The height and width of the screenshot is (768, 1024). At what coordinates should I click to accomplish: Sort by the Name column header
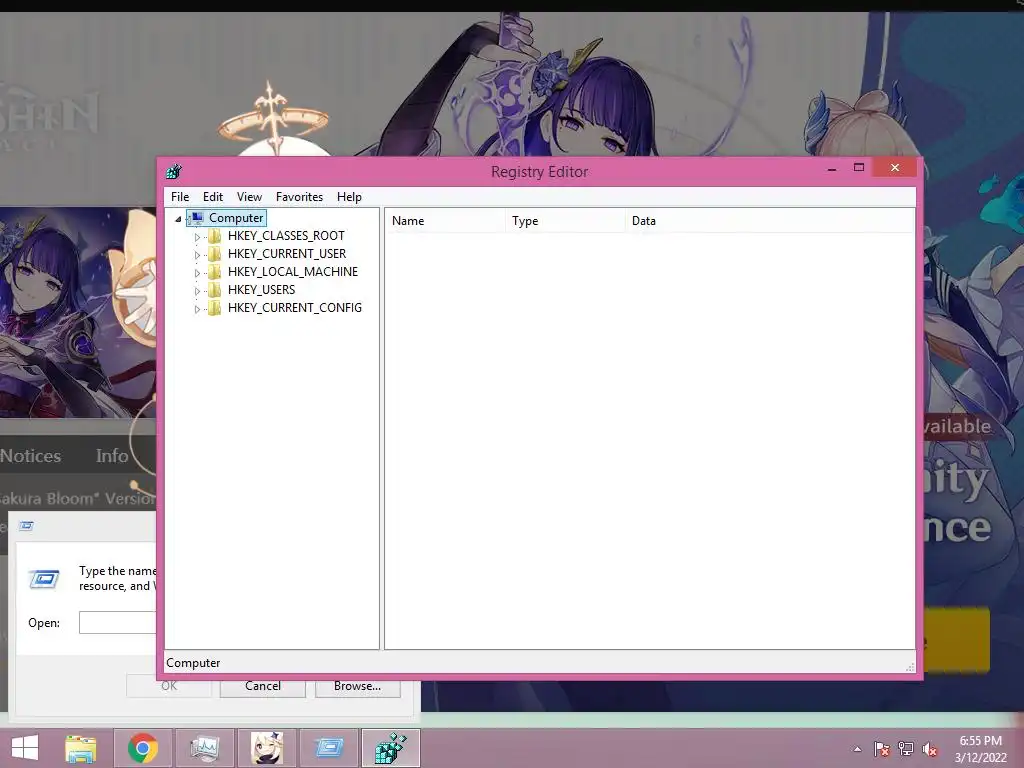[445, 221]
